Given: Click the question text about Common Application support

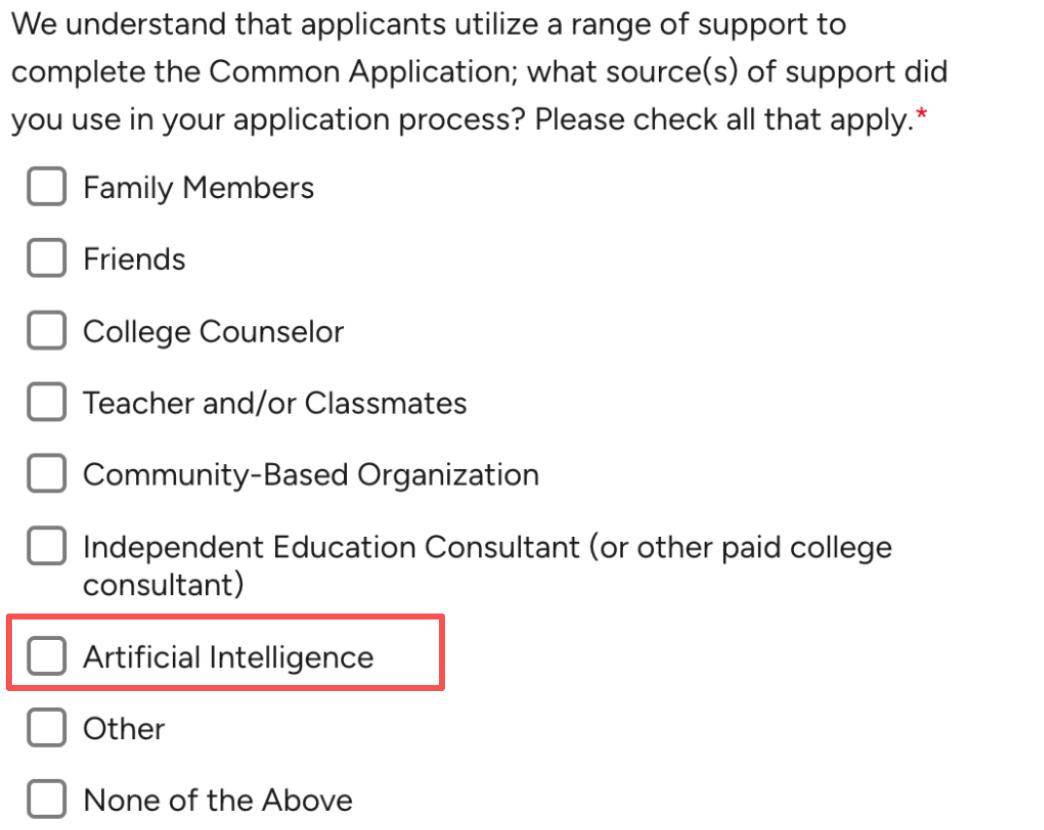Looking at the screenshot, I should [x=479, y=72].
